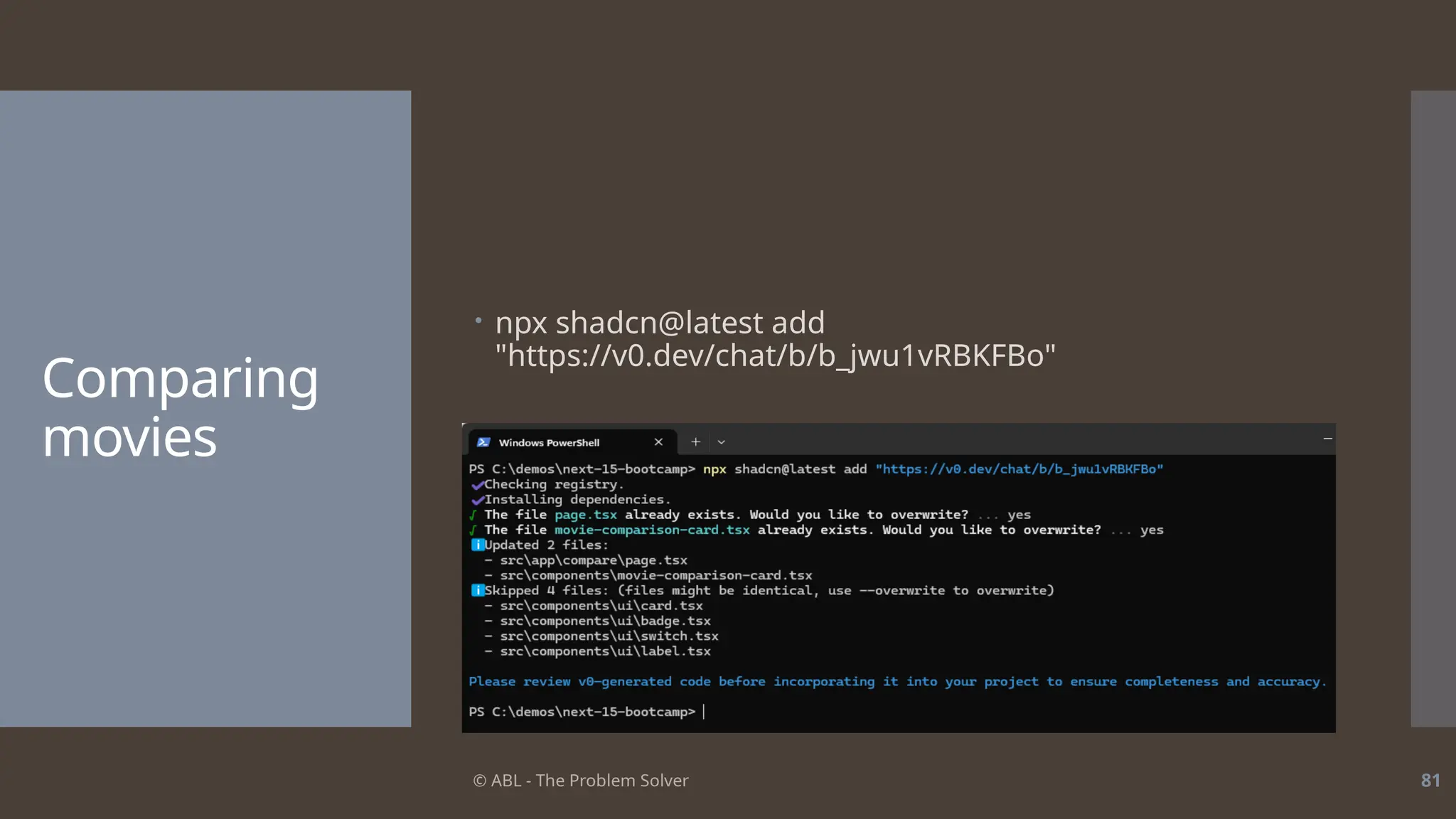
Task: Open a new terminal tab with plus
Action: coord(696,442)
